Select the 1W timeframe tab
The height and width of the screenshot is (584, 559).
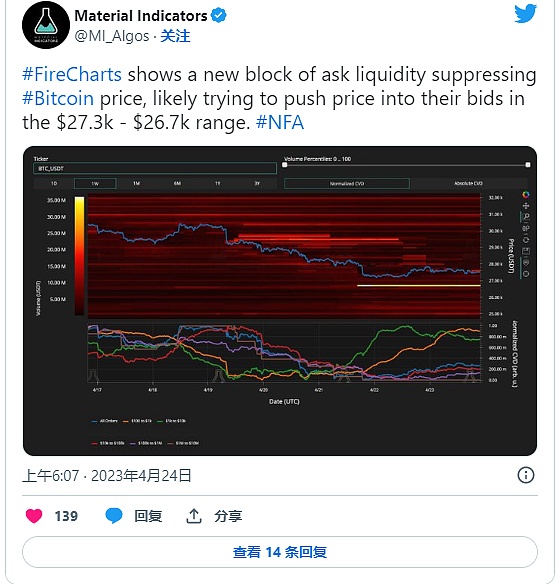pos(95,183)
